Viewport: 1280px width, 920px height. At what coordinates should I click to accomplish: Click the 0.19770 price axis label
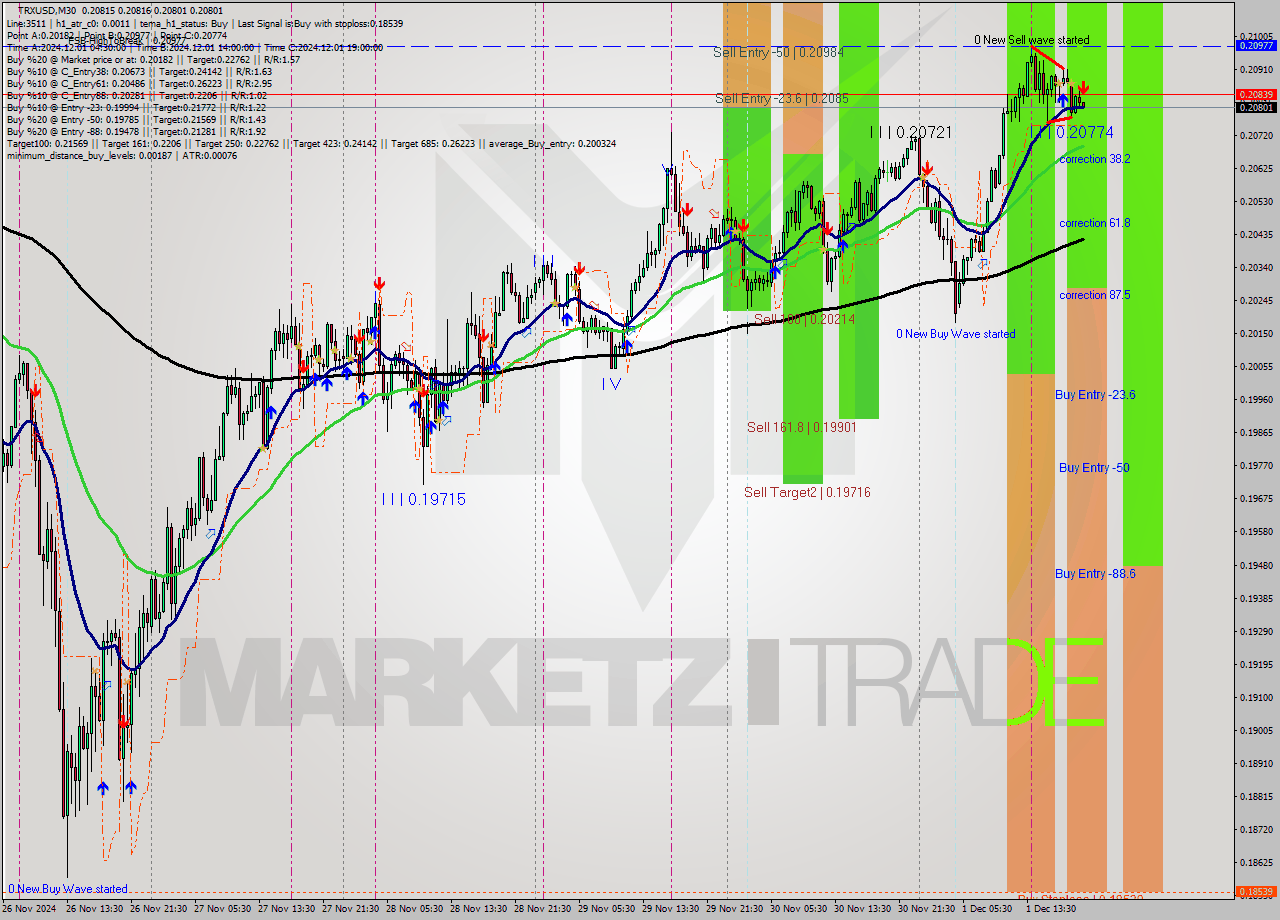pos(1256,466)
